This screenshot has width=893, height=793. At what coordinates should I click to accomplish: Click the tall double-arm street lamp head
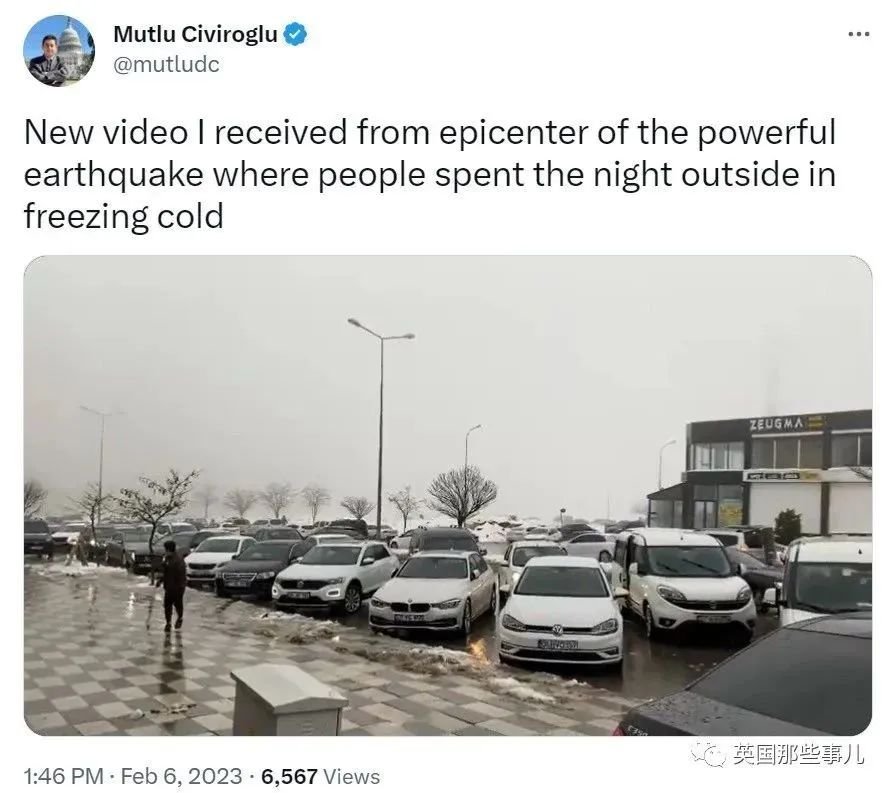point(380,330)
